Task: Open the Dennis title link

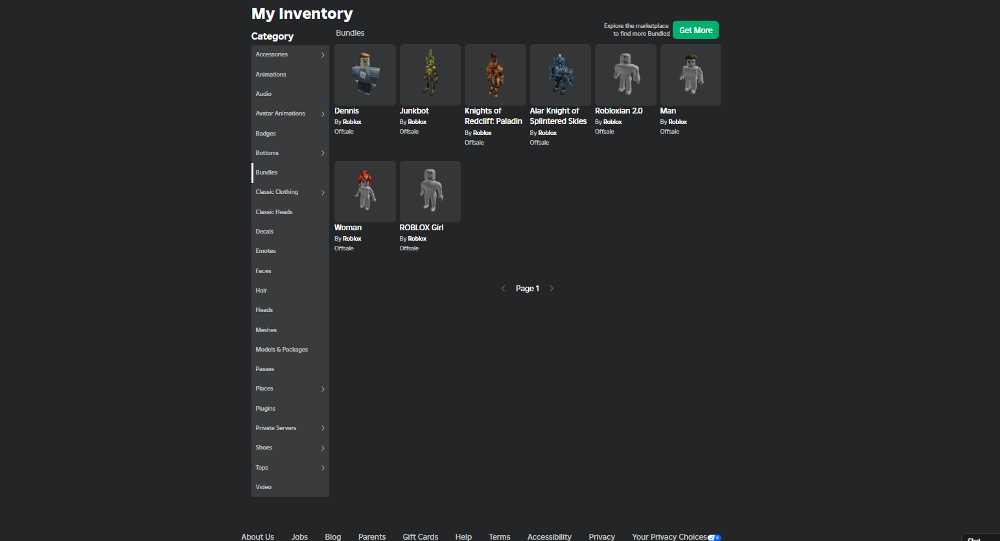Action: pyautogui.click(x=346, y=111)
